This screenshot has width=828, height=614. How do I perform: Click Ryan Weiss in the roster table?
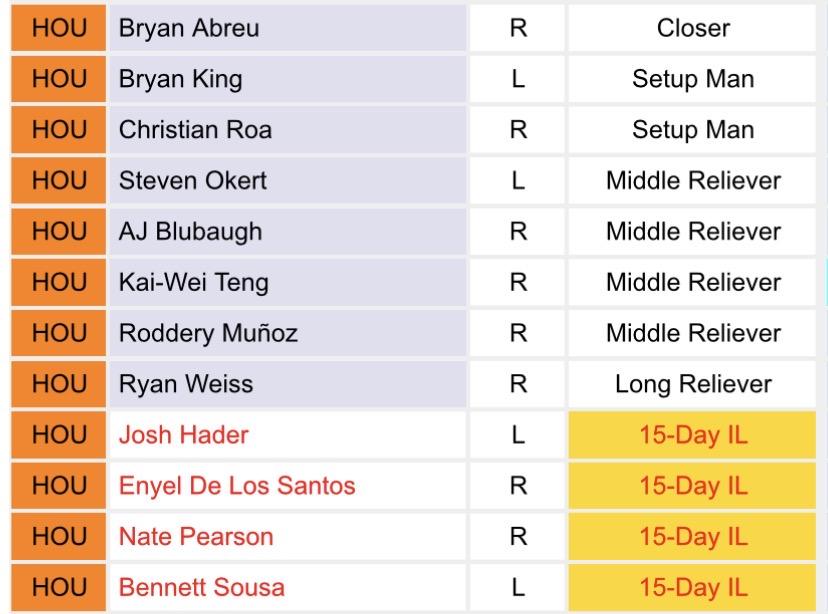(x=185, y=384)
